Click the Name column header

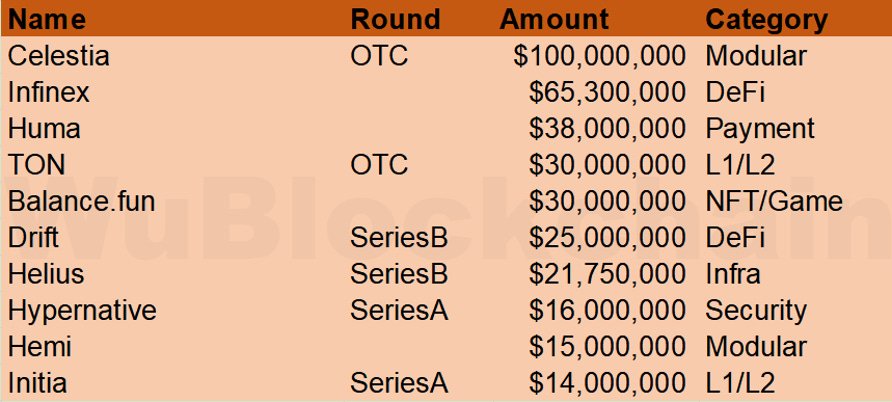(x=47, y=19)
